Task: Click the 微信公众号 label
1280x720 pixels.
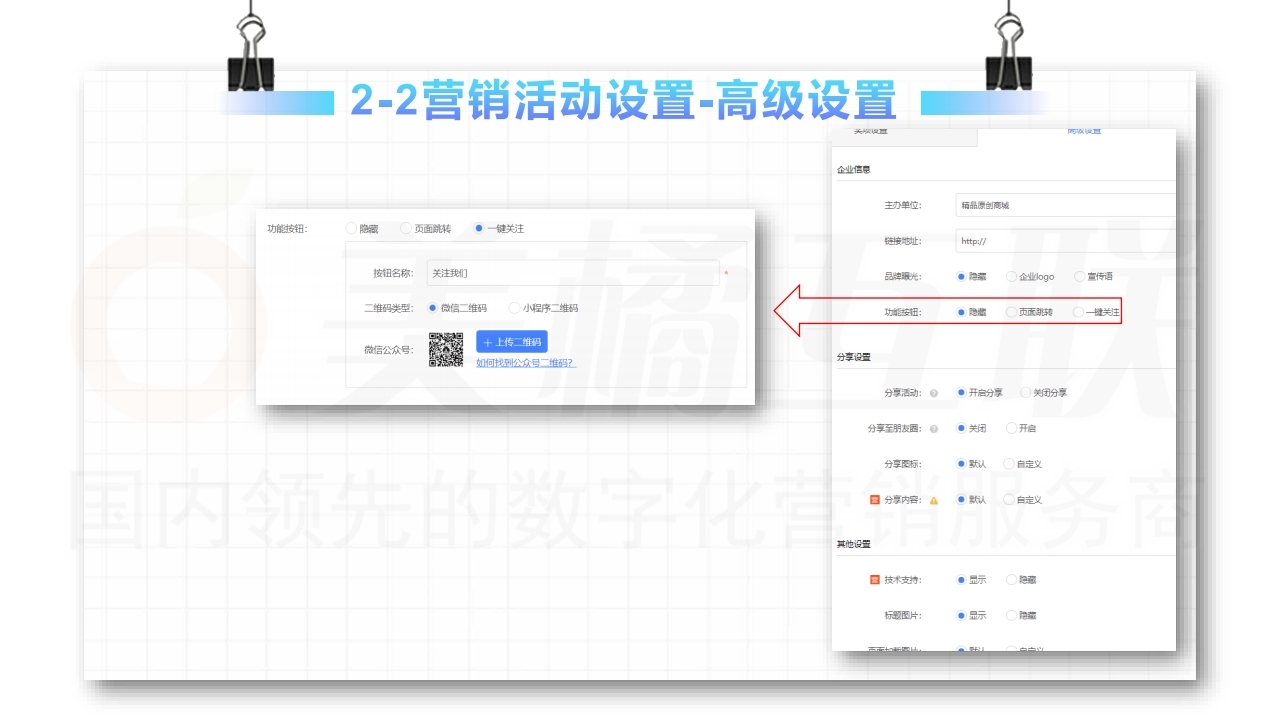Action: (389, 350)
